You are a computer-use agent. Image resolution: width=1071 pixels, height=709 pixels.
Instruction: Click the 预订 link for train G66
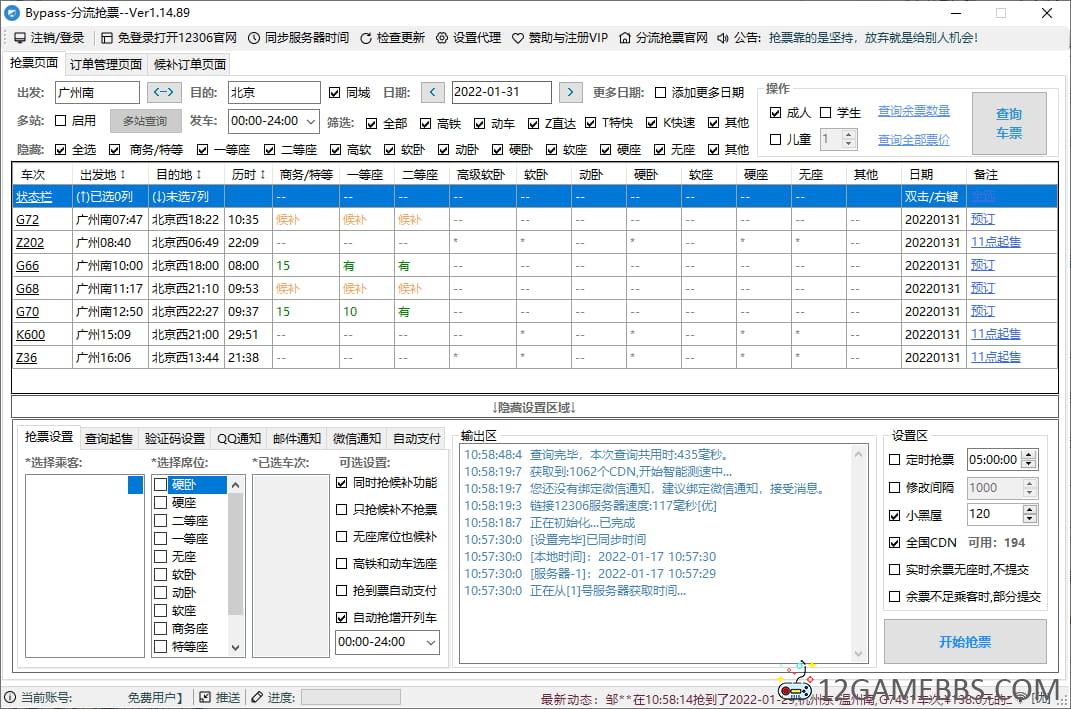tap(983, 265)
